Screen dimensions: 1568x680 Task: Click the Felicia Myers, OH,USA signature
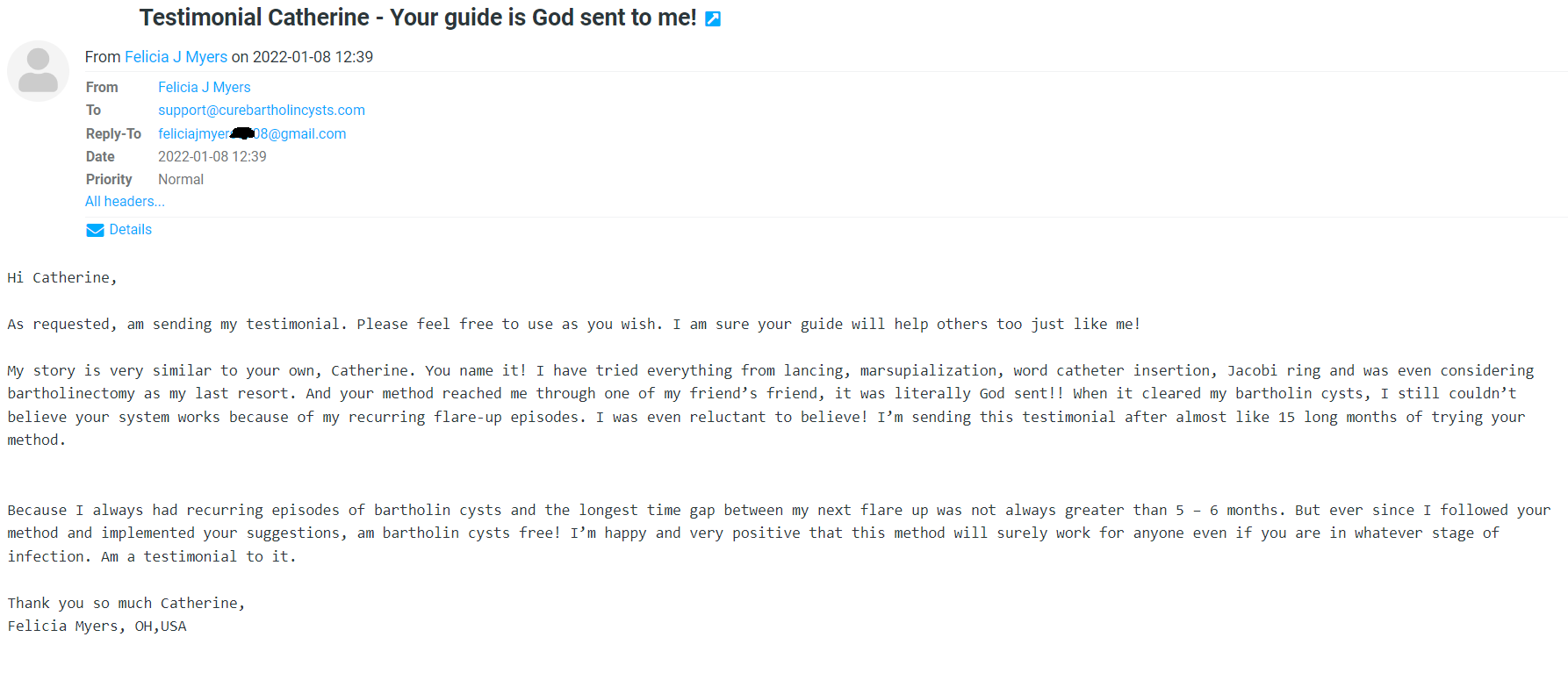97,626
